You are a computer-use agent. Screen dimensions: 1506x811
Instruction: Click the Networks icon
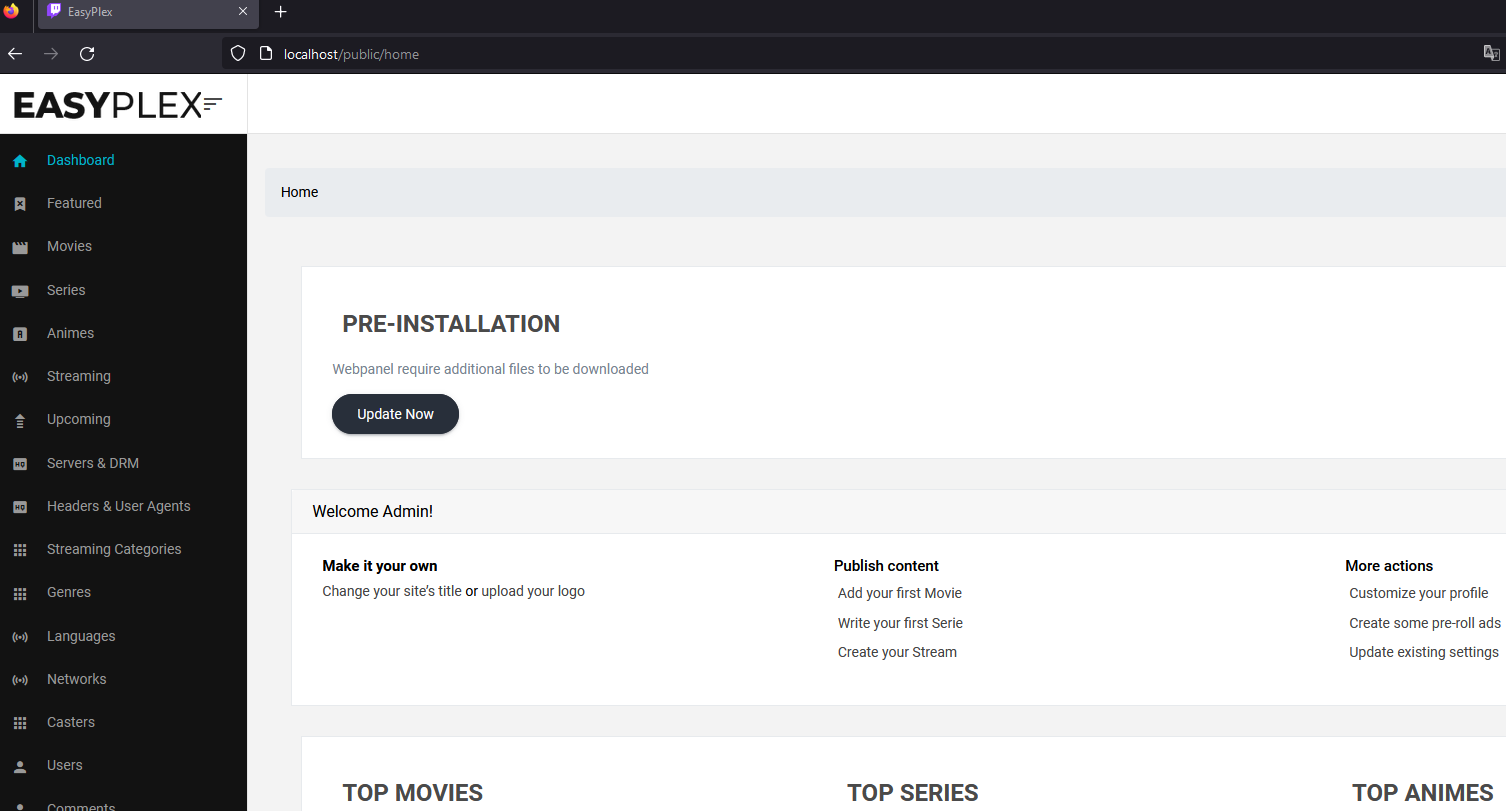pyautogui.click(x=20, y=679)
